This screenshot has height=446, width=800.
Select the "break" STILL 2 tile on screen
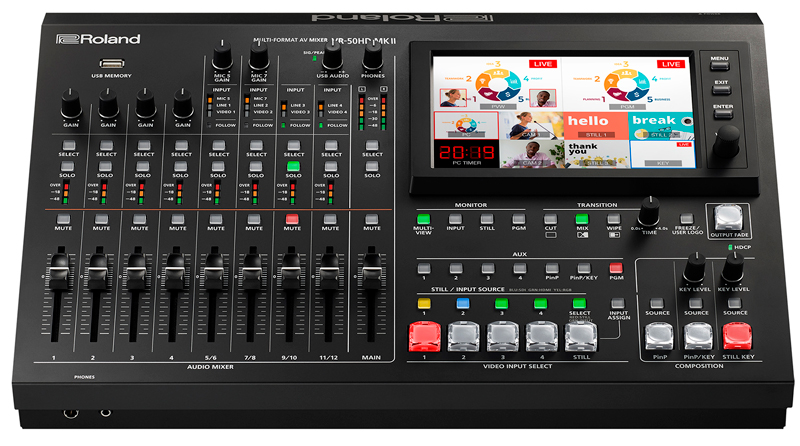(661, 126)
